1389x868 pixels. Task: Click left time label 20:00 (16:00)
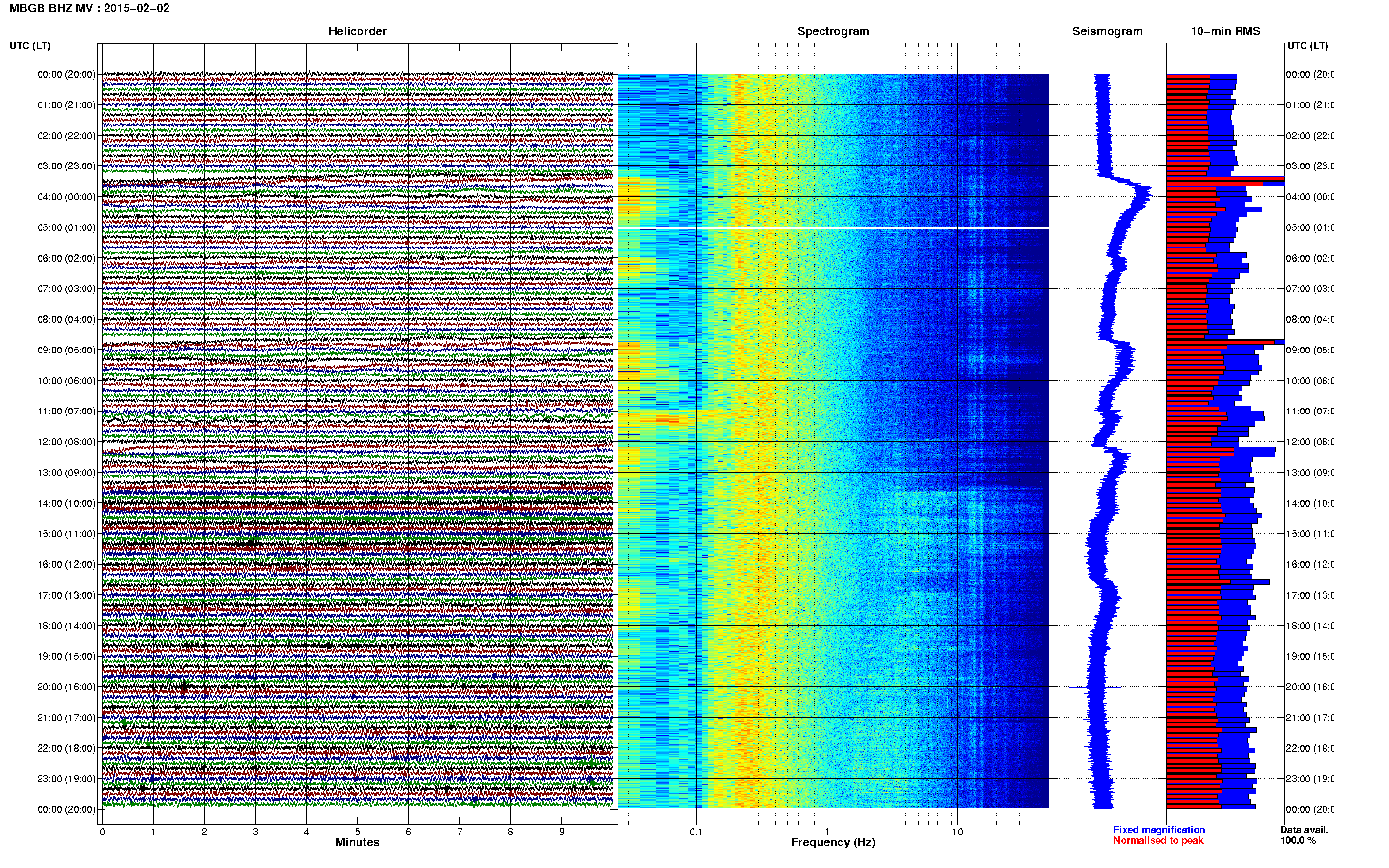tap(66, 686)
